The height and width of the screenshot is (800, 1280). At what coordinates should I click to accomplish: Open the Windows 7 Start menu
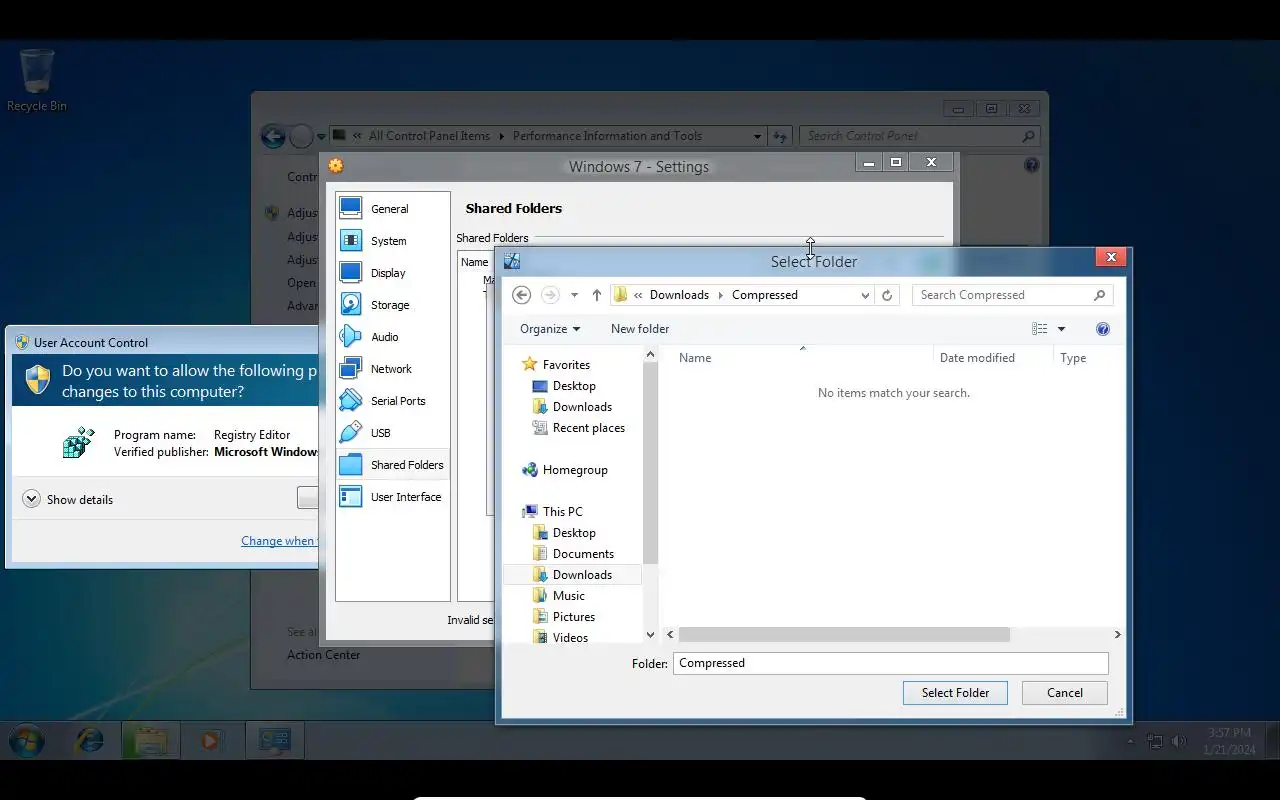pyautogui.click(x=28, y=741)
